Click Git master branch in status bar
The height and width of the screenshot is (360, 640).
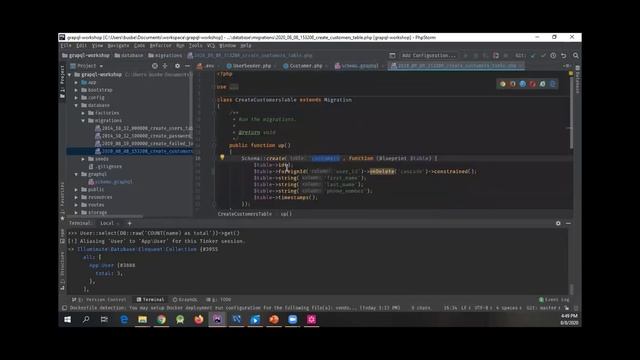coord(542,308)
